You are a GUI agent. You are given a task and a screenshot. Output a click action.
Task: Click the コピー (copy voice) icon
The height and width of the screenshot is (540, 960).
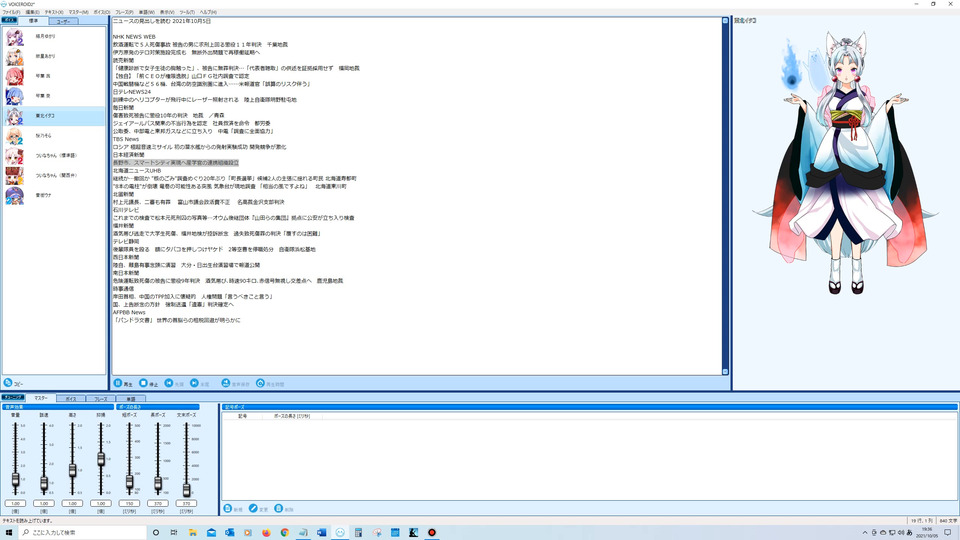(x=8, y=383)
